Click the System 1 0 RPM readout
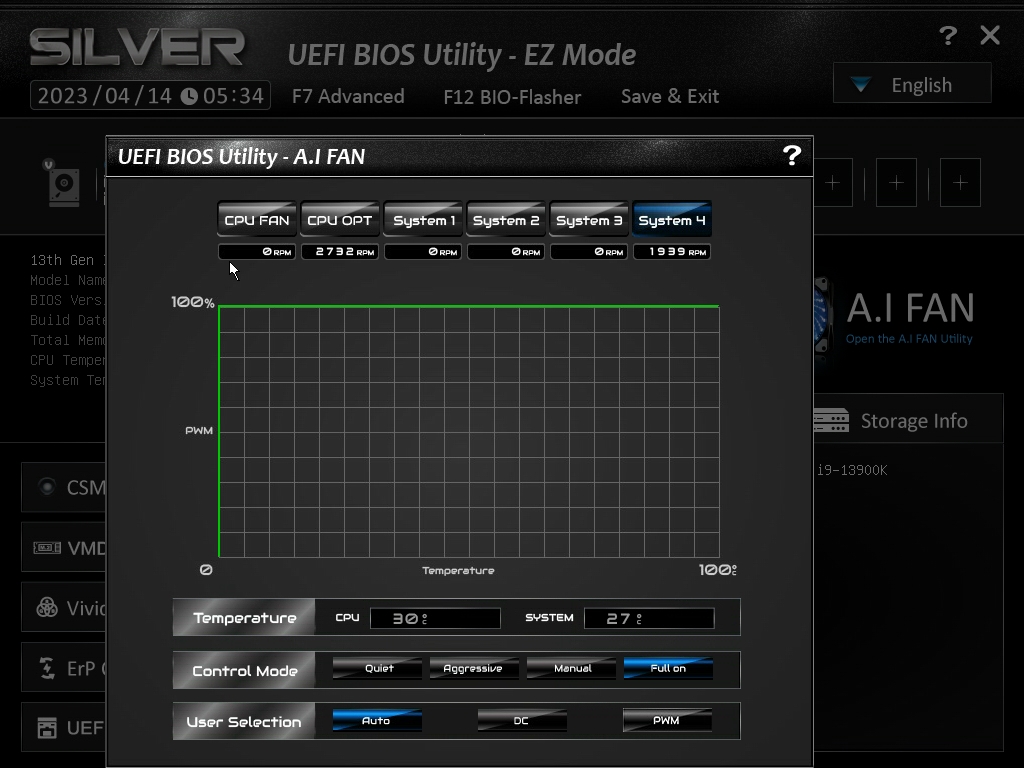This screenshot has width=1024, height=768. (x=423, y=251)
